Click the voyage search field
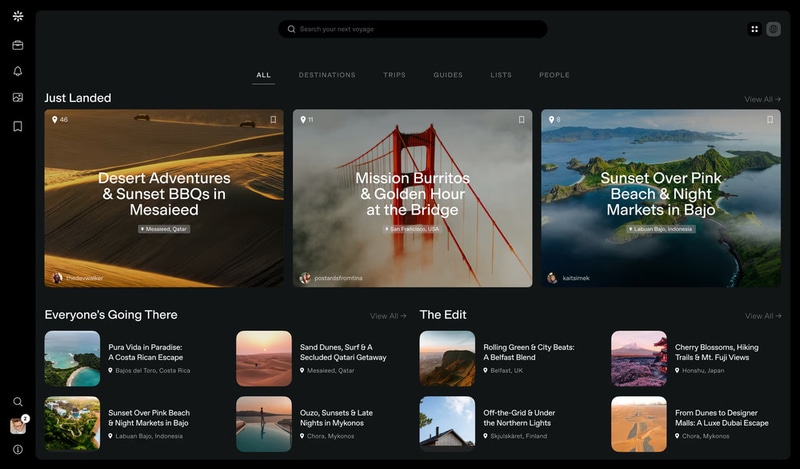Viewport: 800px width, 469px height. point(412,29)
